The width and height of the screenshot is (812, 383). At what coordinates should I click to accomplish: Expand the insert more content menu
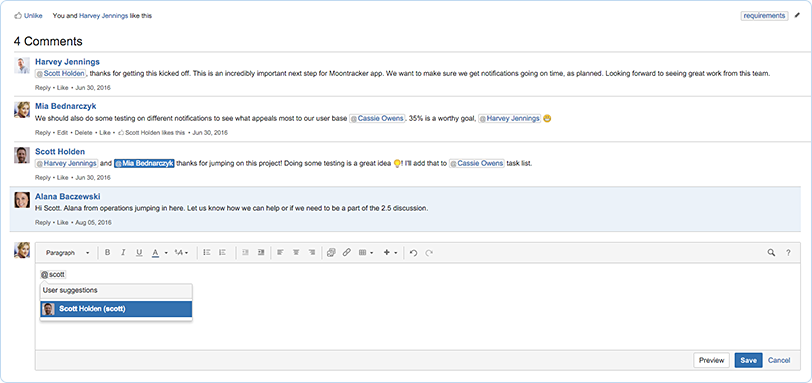click(390, 253)
